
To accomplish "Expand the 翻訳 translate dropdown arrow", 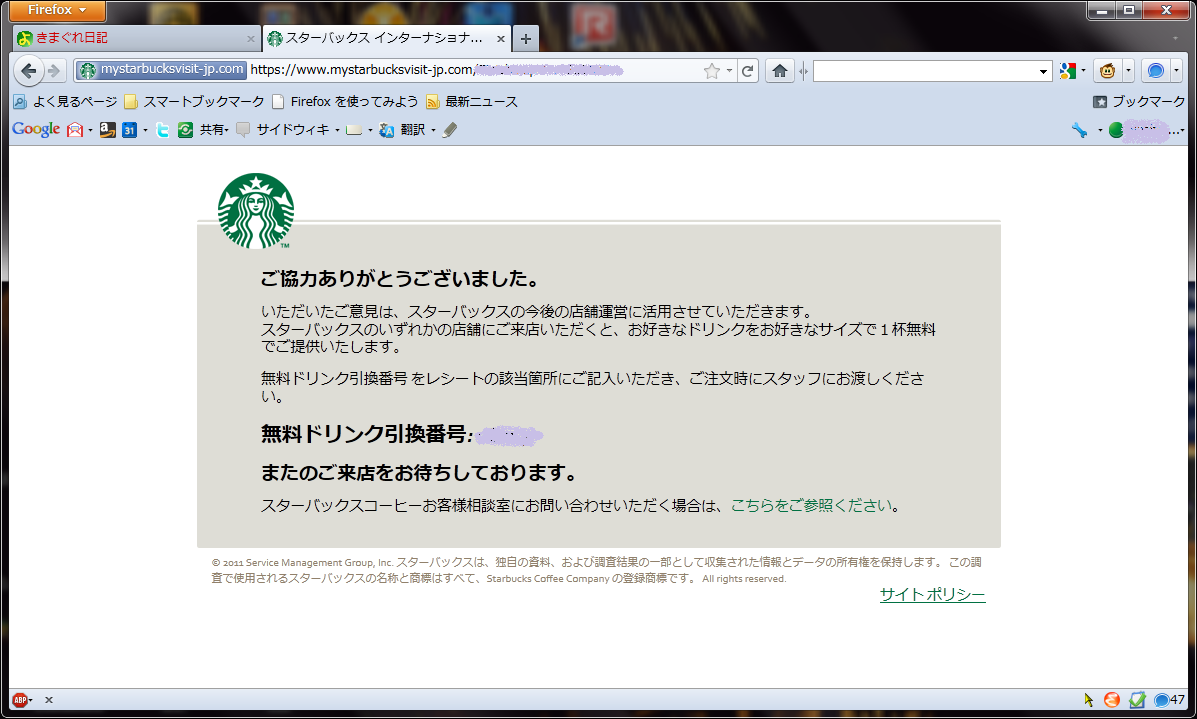I will click(x=433, y=131).
